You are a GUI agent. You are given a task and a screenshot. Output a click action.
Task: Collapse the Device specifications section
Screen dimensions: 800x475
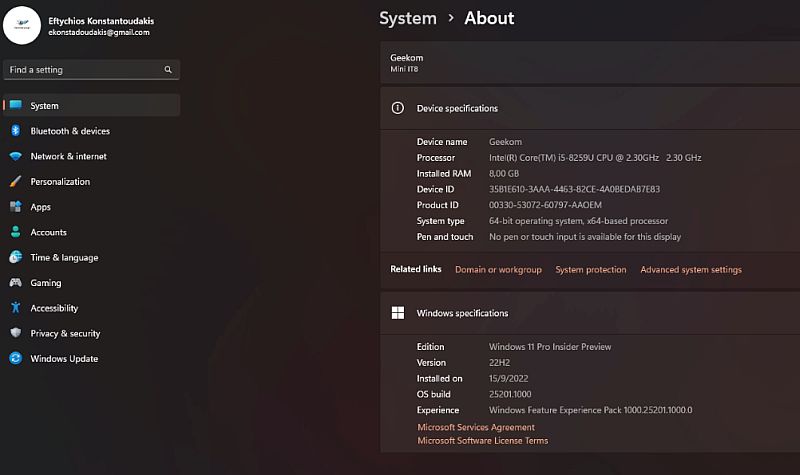(590, 108)
